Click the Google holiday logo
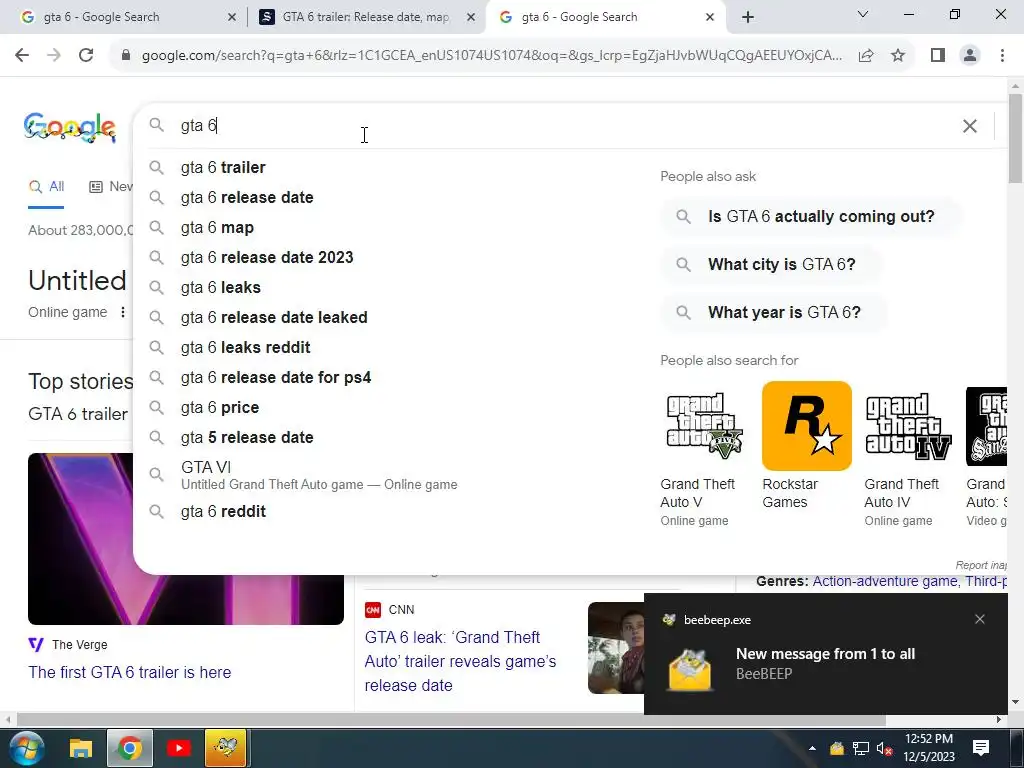Image resolution: width=1024 pixels, height=768 pixels. [70, 127]
